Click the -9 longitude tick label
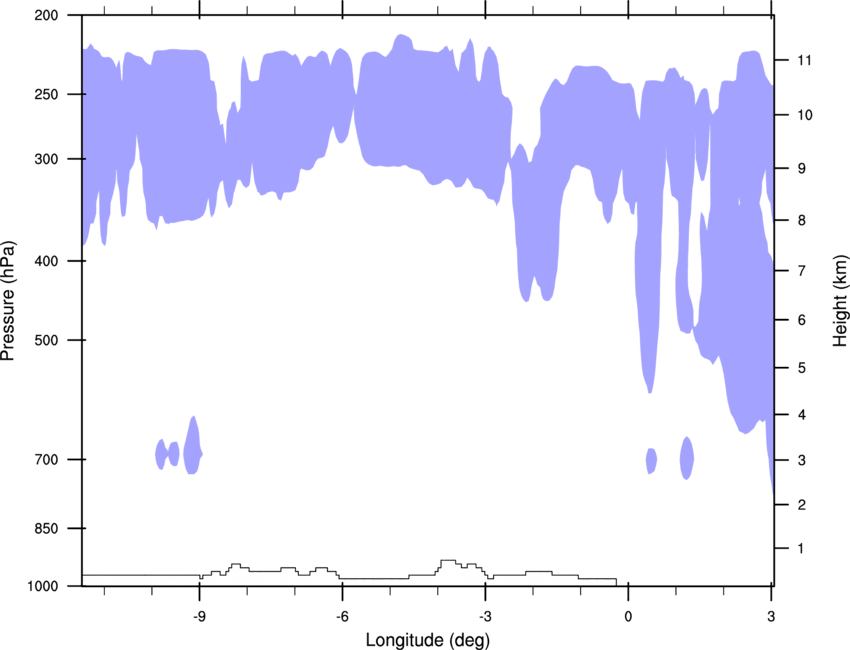850x650 pixels. [x=199, y=616]
